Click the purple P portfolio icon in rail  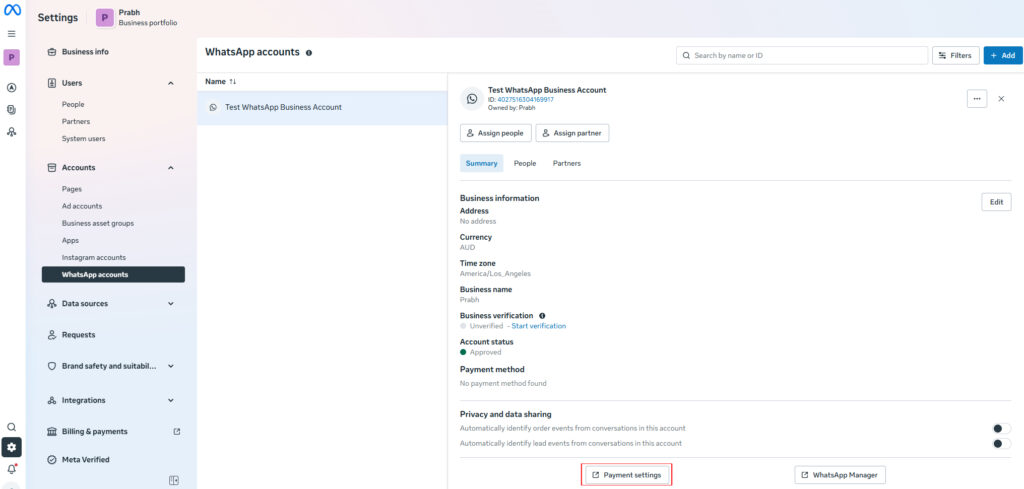[12, 57]
